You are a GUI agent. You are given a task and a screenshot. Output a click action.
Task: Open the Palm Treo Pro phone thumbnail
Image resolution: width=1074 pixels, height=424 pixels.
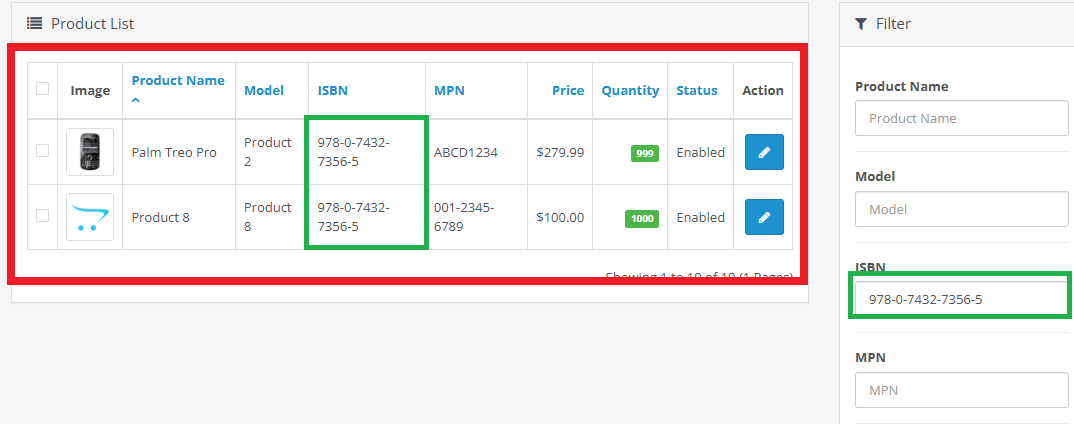point(90,152)
